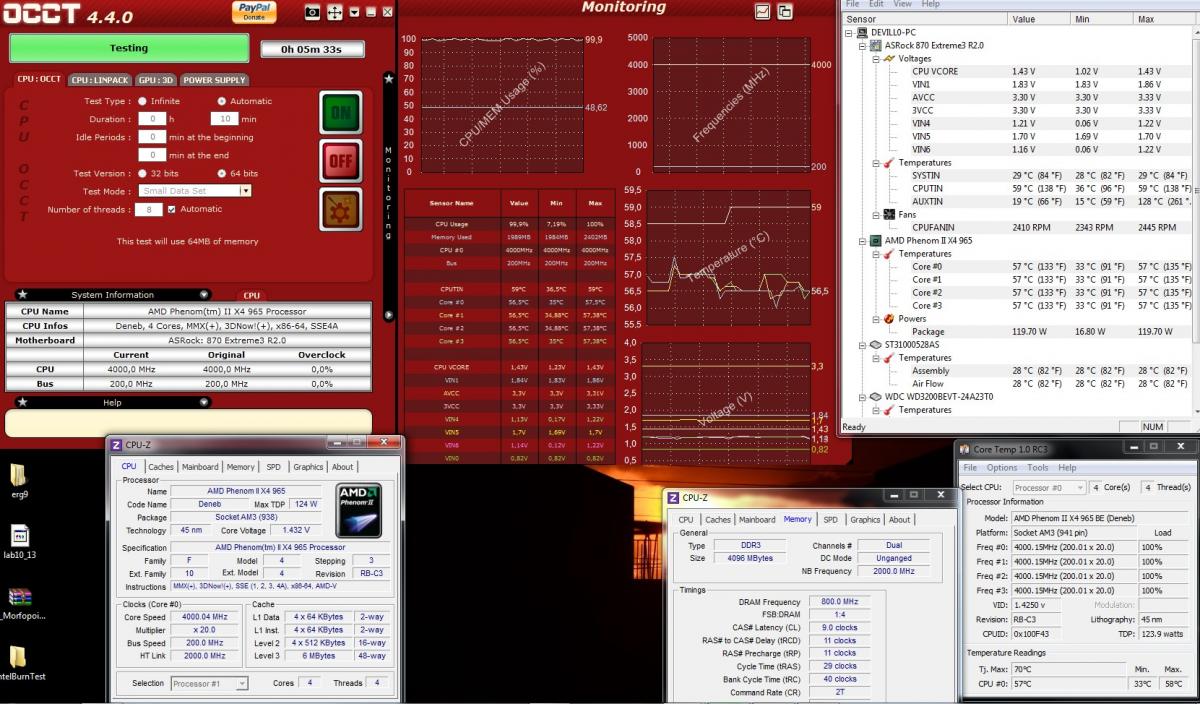Click the CPU/MEM Usage graph
The height and width of the screenshot is (704, 1200).
point(502,105)
